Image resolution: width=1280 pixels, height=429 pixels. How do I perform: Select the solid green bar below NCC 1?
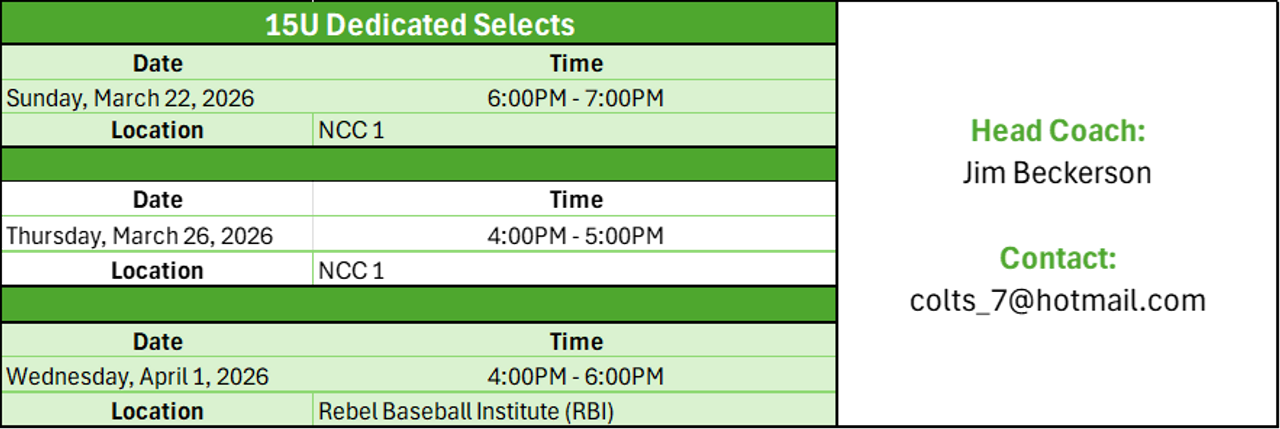point(418,164)
